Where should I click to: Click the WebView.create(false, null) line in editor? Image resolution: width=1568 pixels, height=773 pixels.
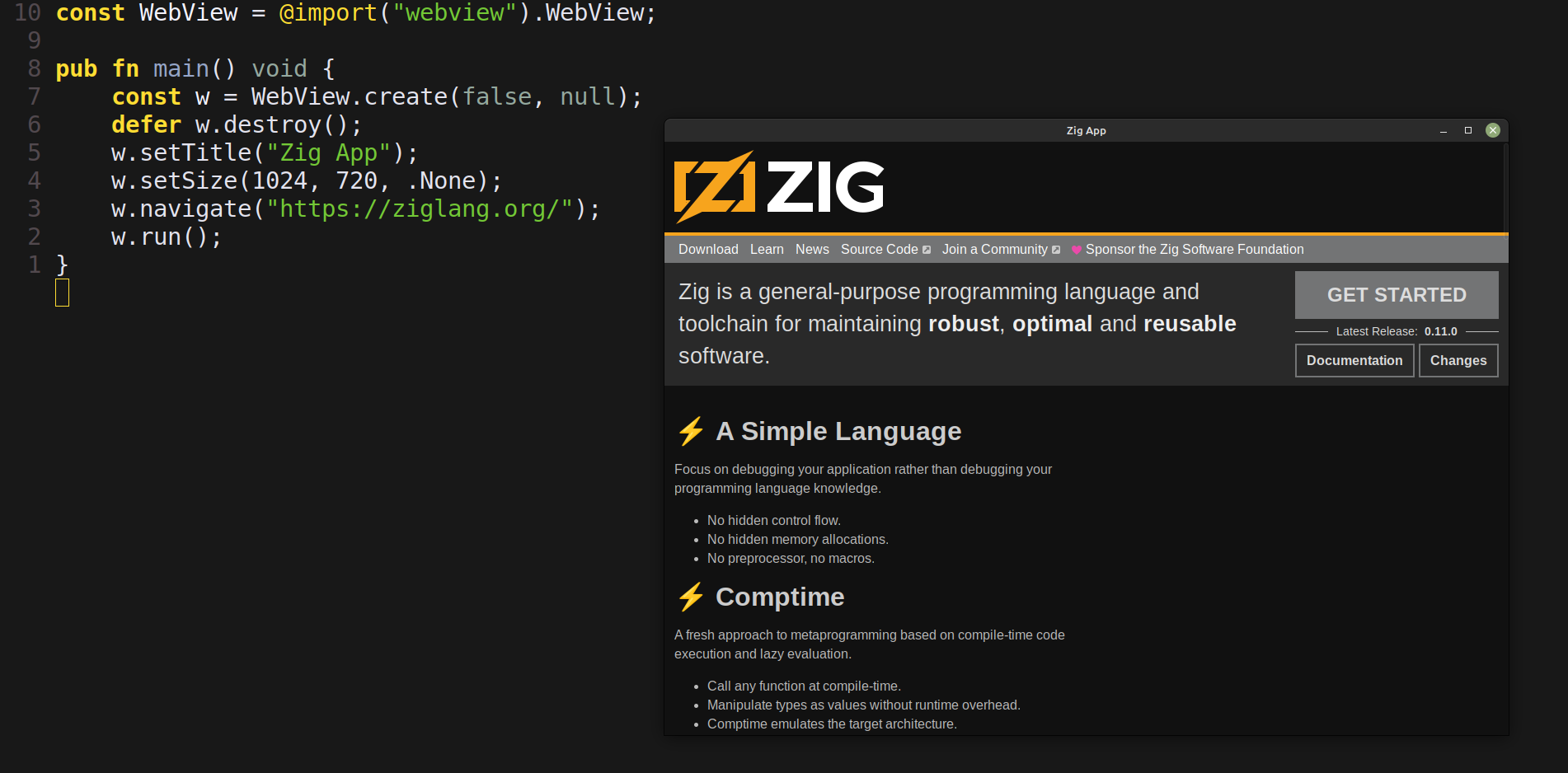377,96
